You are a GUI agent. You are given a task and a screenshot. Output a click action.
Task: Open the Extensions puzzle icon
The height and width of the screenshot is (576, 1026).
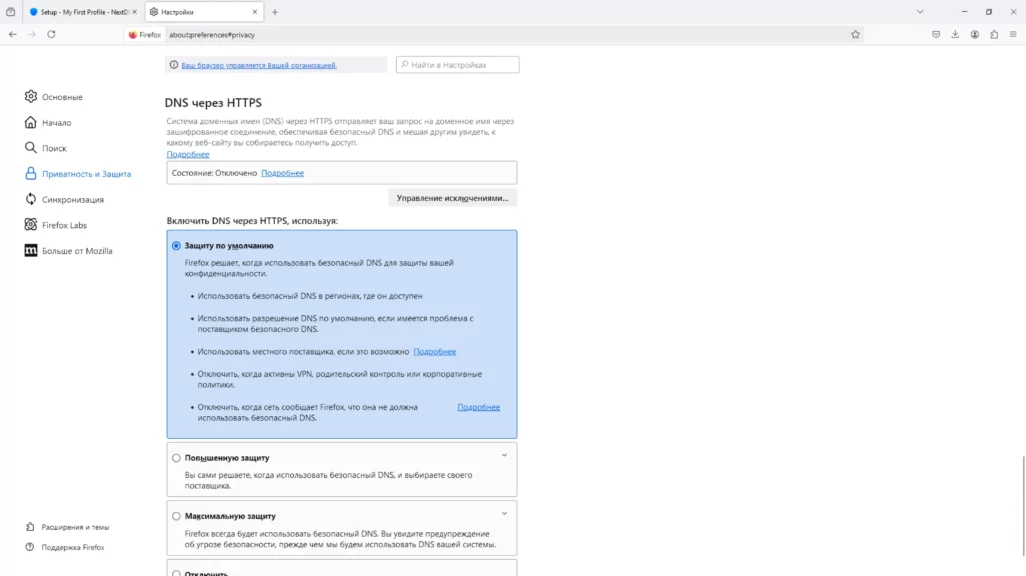point(994,34)
